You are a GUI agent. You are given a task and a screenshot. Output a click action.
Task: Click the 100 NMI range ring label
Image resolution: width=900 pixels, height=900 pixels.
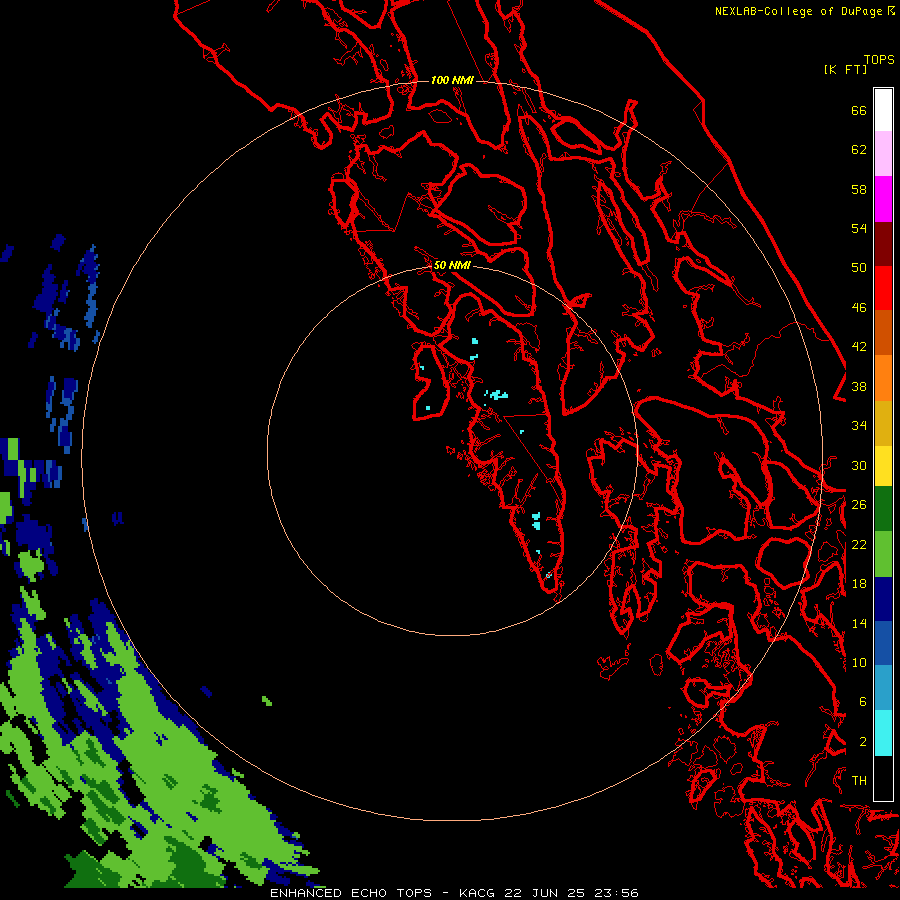(x=452, y=80)
